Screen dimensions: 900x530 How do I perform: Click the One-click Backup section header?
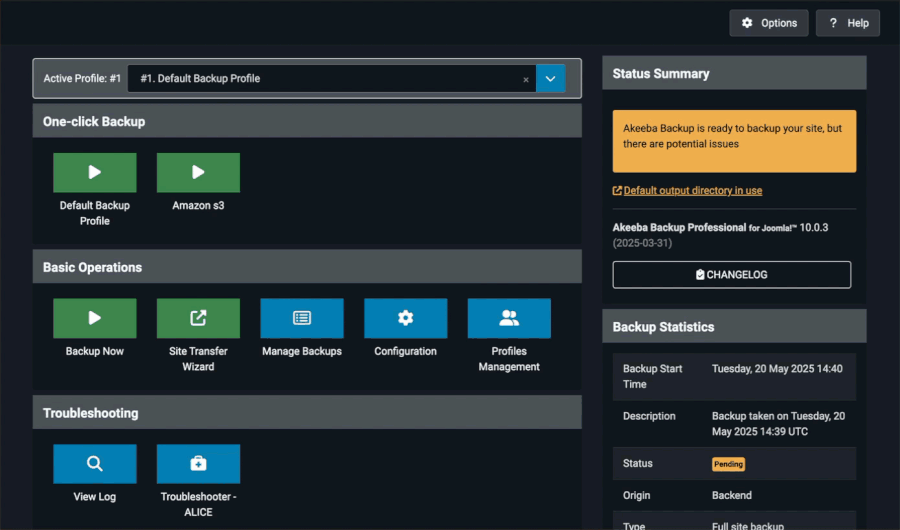click(307, 121)
